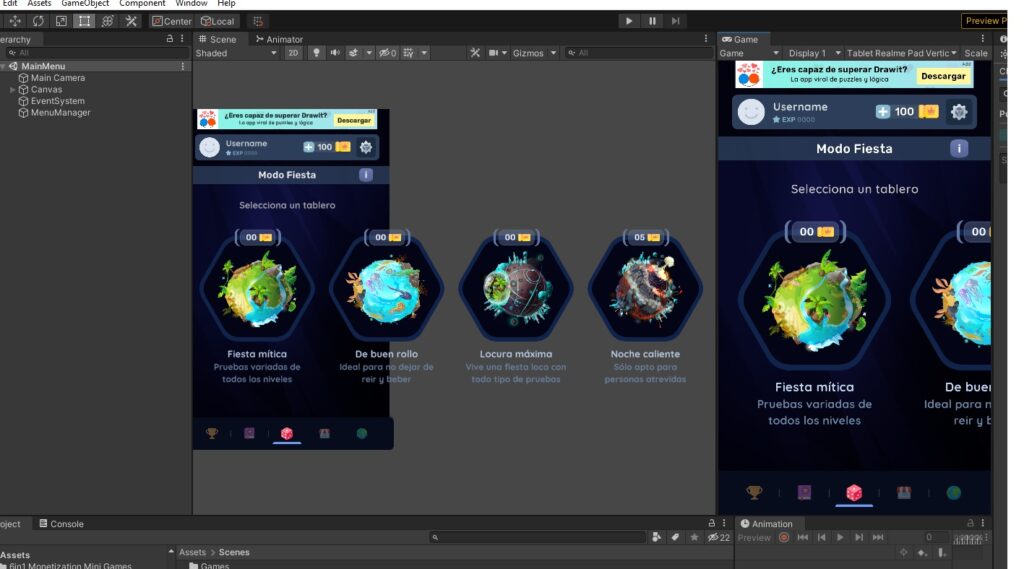Image resolution: width=1024 pixels, height=569 pixels.
Task: Open the Edit menu
Action: pos(10,3)
